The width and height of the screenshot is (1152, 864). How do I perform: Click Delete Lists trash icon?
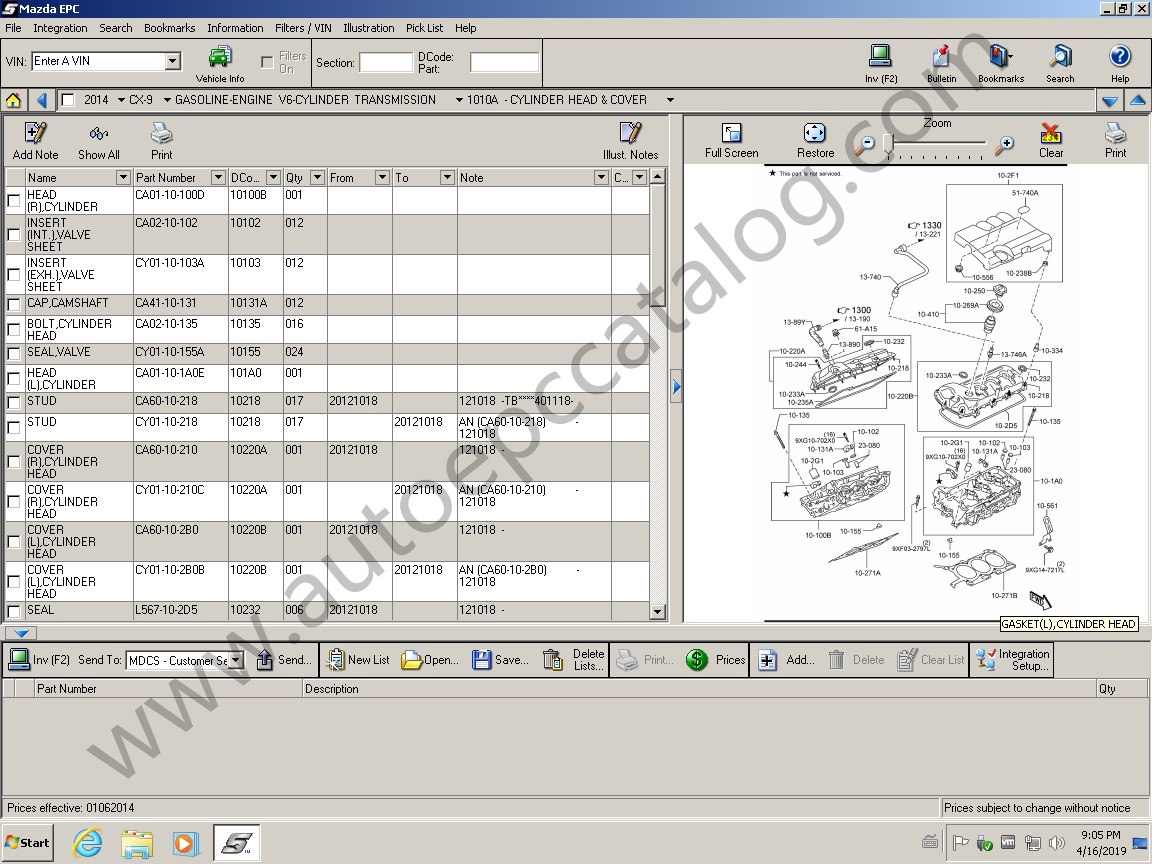point(574,660)
